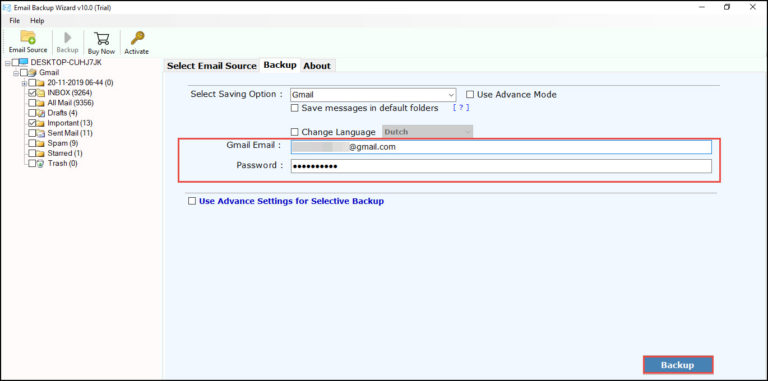Select the All Mail (9356) tree label
The image size is (768, 381).
71,103
